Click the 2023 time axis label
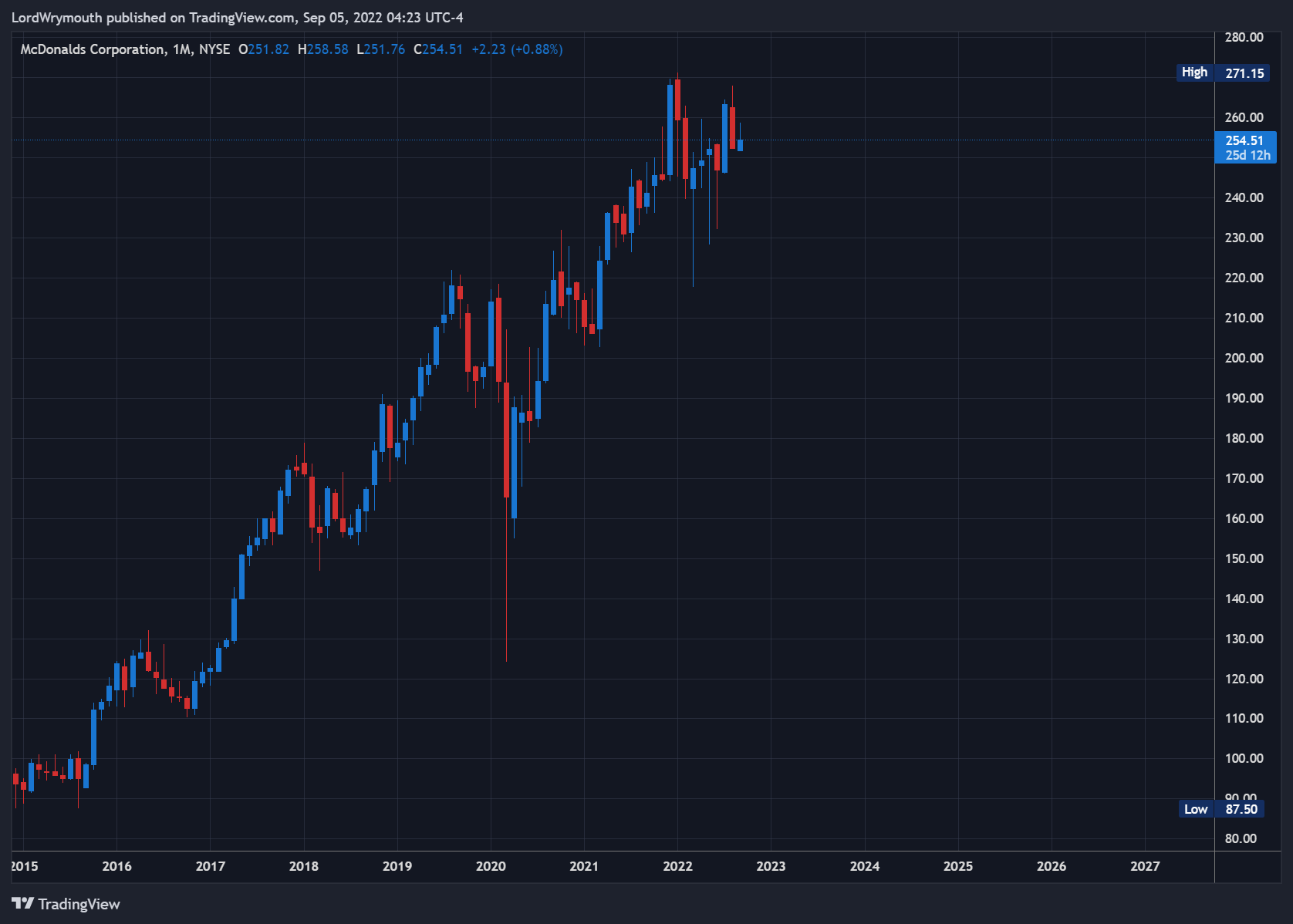The image size is (1293, 924). (771, 866)
